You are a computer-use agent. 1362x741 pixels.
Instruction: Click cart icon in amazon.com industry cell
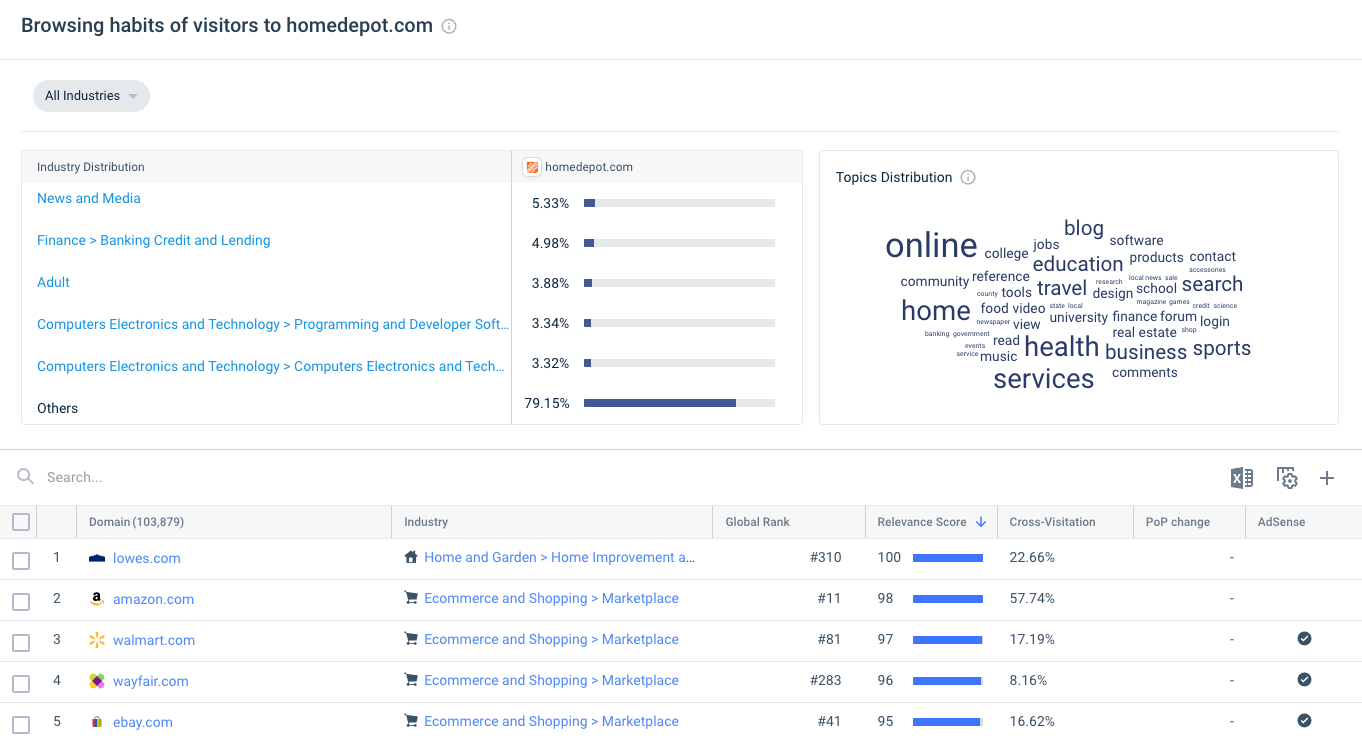pyautogui.click(x=411, y=598)
